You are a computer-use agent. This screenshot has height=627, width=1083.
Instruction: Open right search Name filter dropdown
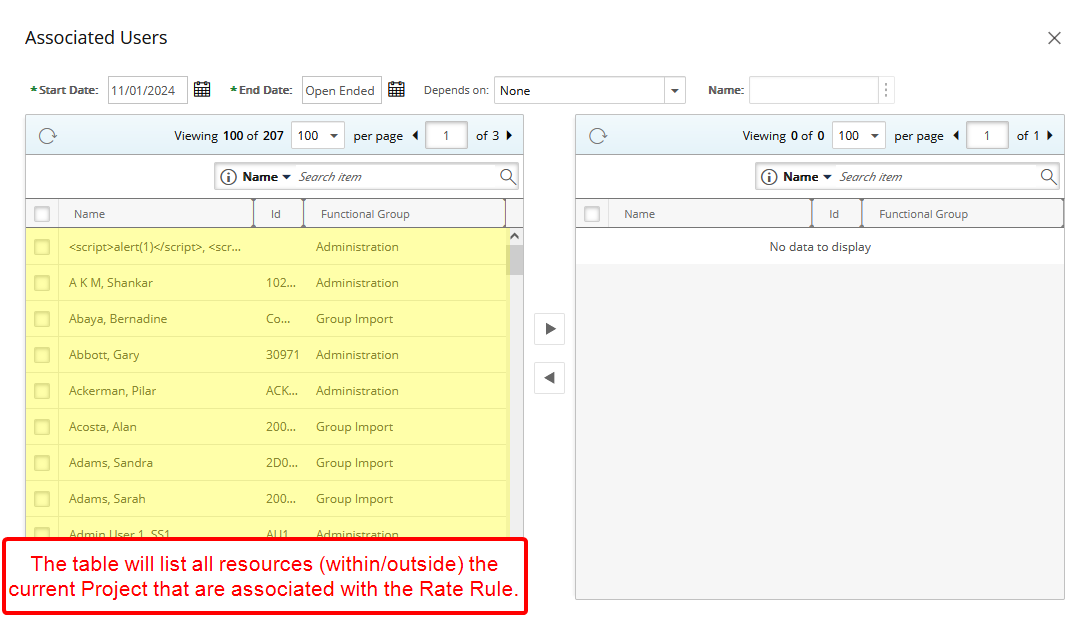[x=807, y=177]
